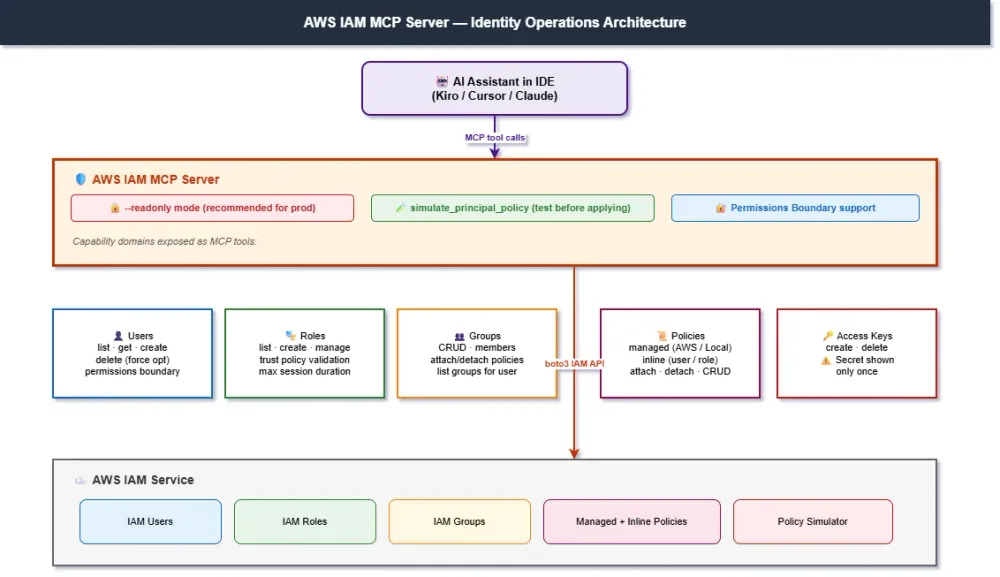Click the attach · detach · CRUD line
The height and width of the screenshot is (577, 1000).
[680, 372]
